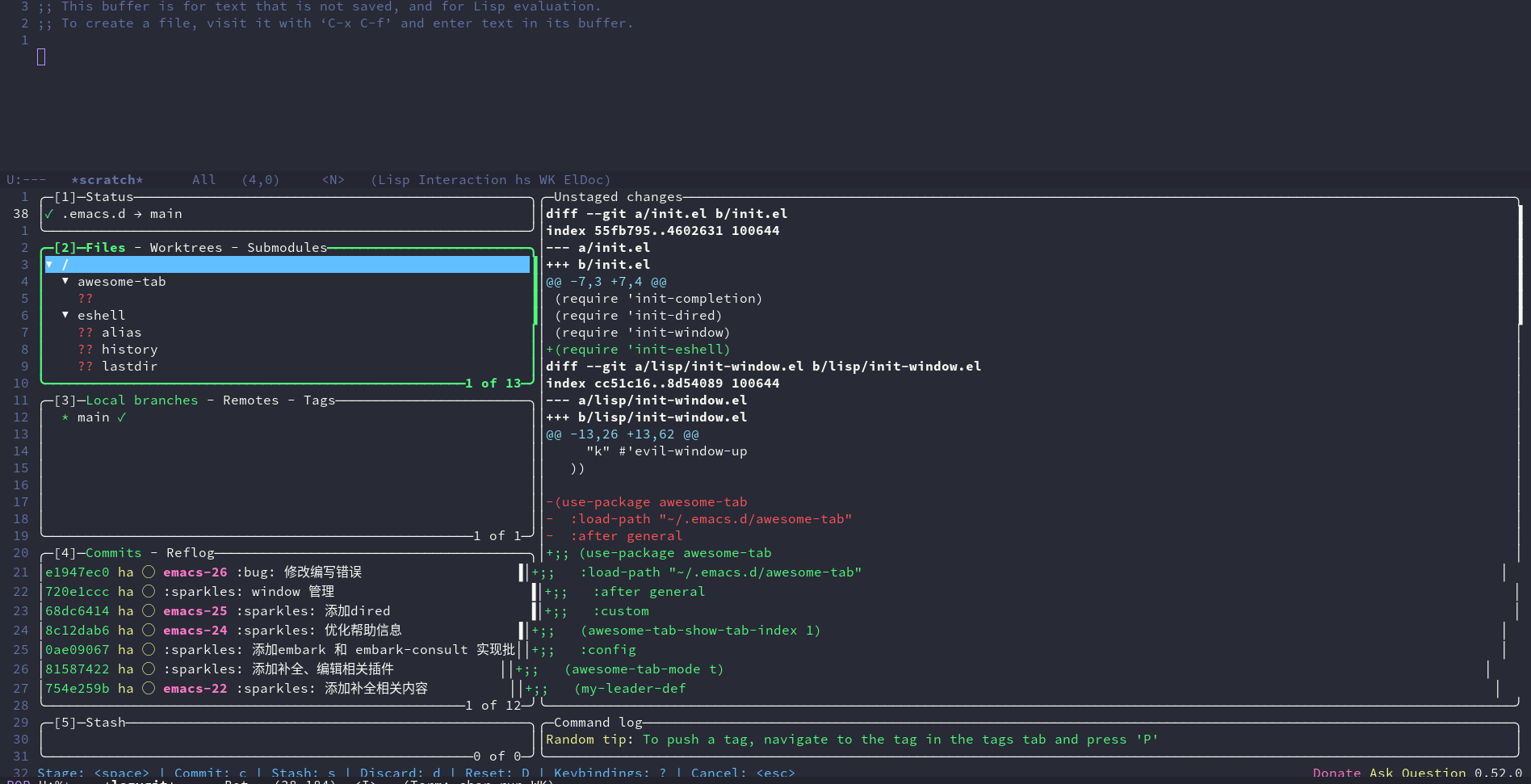Click the '@@ -13,26 +13,62 @@' hunk header
Viewport: 1531px width, 784px height.
tap(622, 434)
